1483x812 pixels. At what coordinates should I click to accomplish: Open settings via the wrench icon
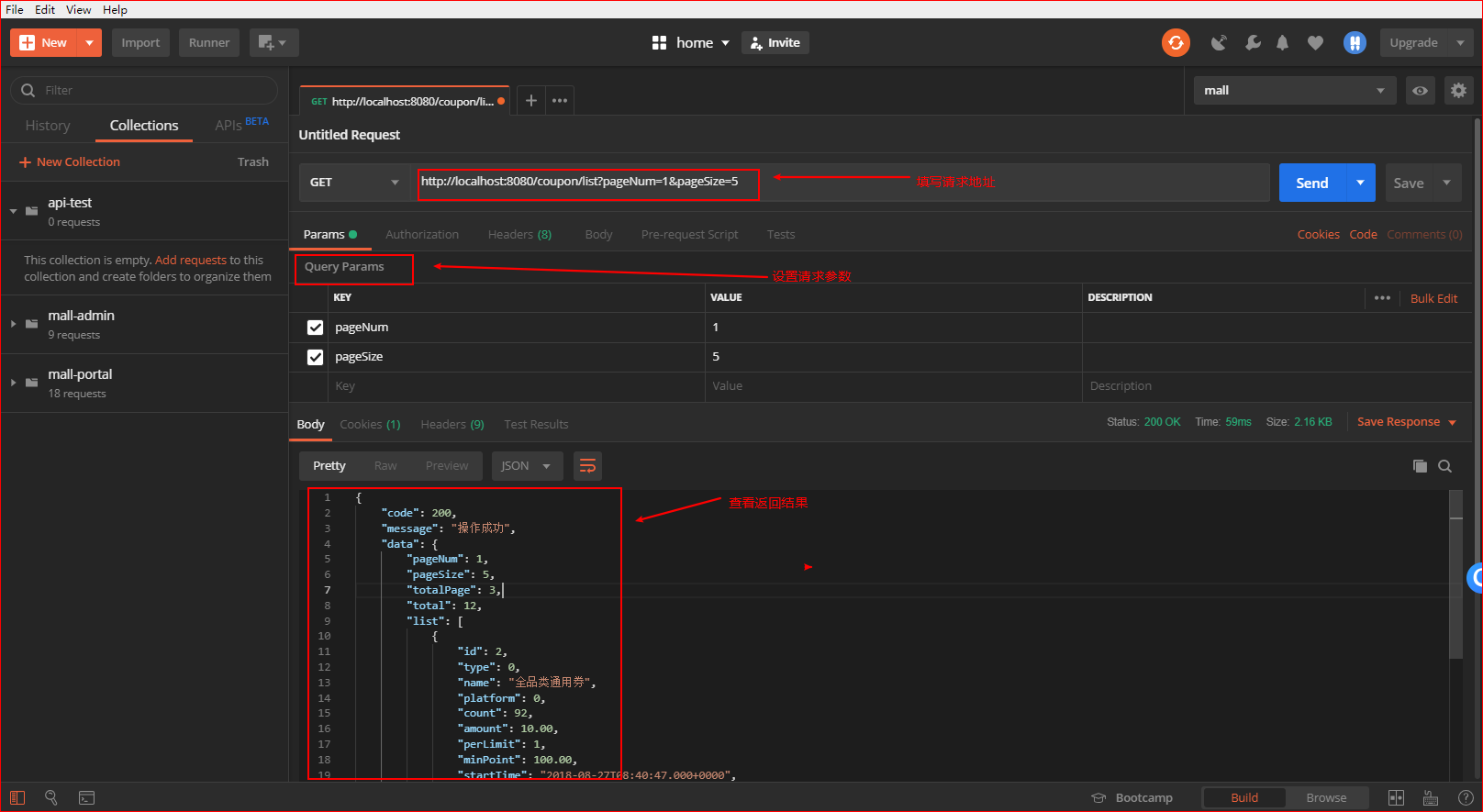[x=1252, y=43]
